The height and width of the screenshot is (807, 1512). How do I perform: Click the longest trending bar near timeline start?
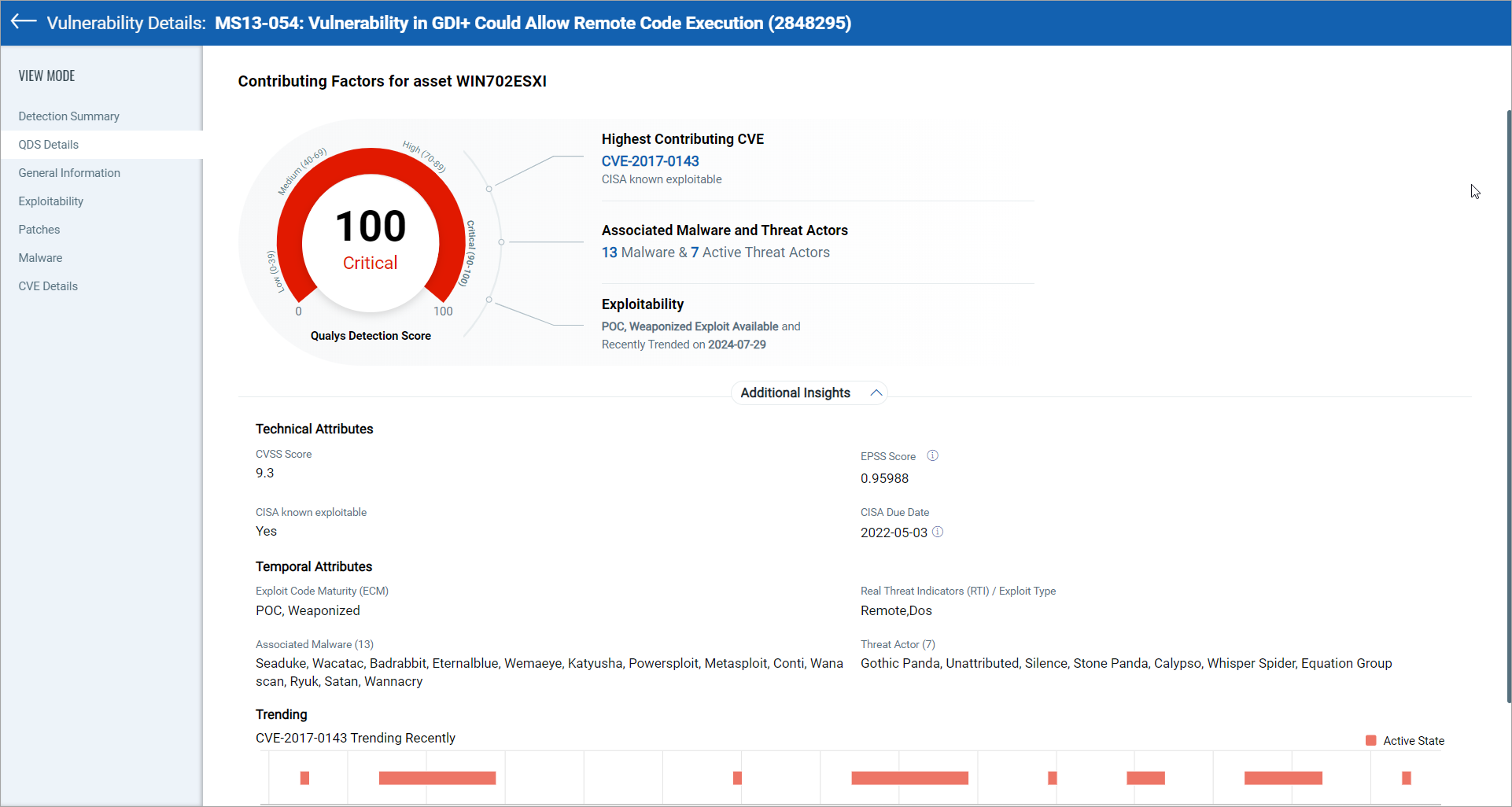point(437,778)
